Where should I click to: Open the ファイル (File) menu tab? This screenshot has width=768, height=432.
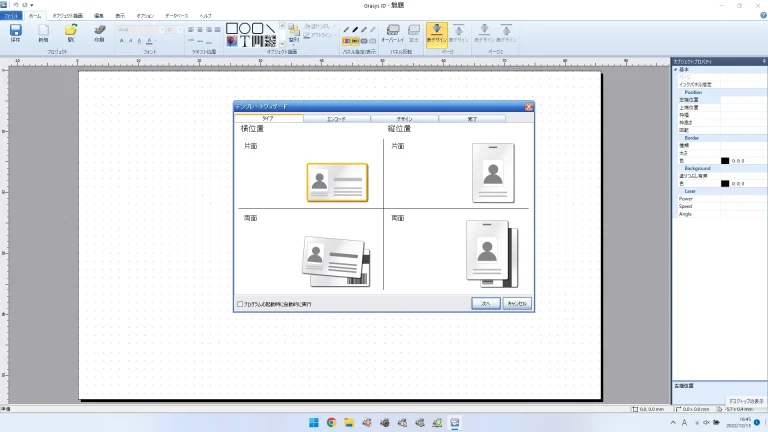point(11,17)
